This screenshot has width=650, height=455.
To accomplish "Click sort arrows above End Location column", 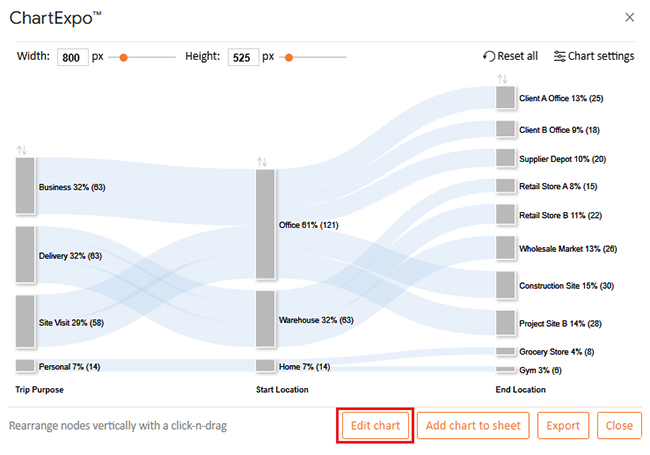I will point(502,79).
